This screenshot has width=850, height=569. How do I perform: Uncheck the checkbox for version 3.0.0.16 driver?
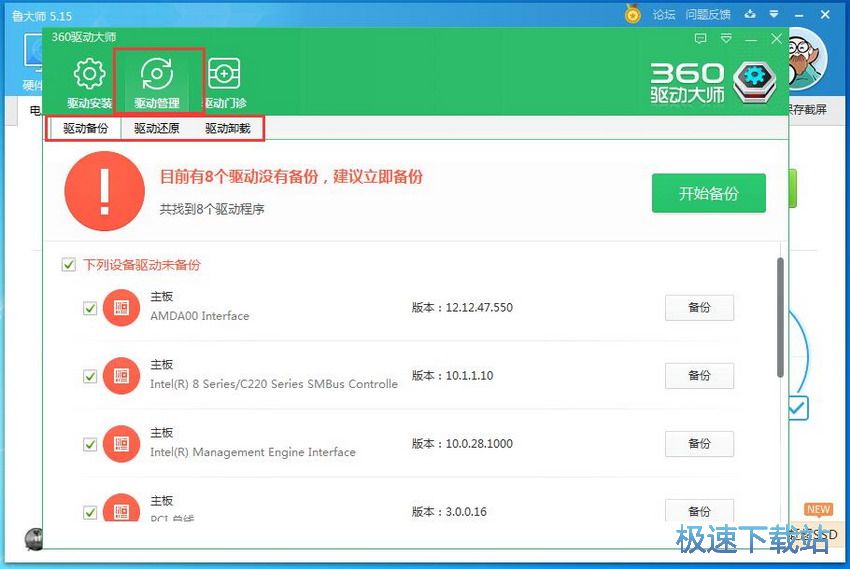click(x=90, y=512)
